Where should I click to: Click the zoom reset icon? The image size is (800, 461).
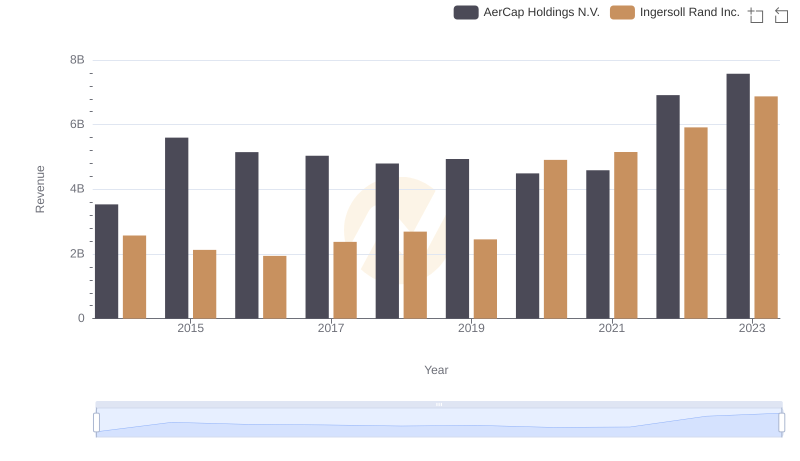click(x=781, y=15)
